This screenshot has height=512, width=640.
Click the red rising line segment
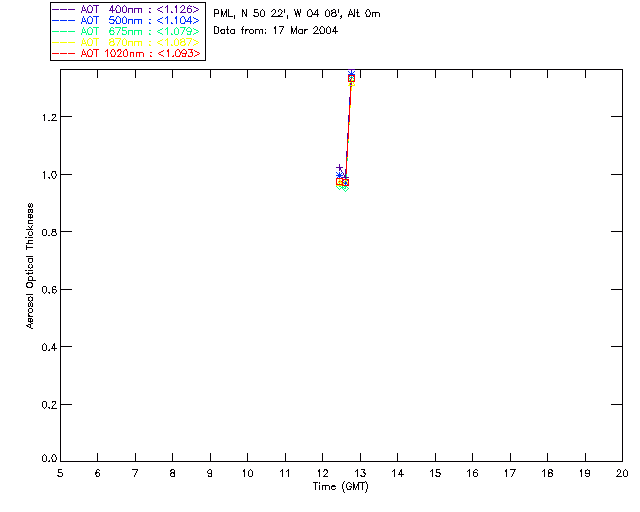click(x=349, y=129)
